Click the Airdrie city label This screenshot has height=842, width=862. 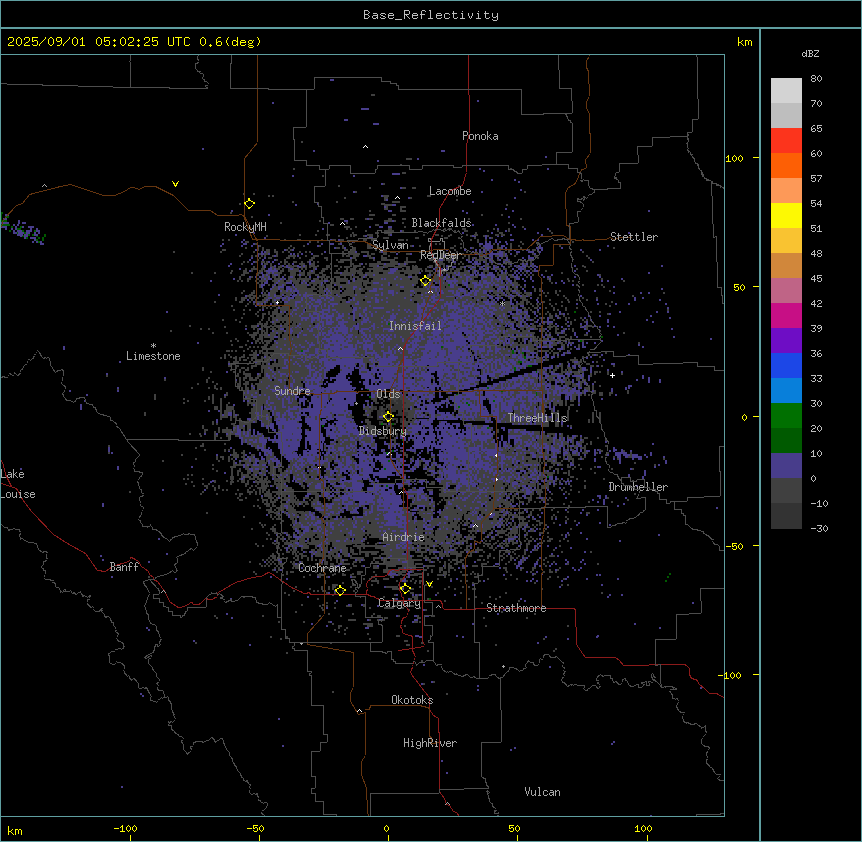[403, 537]
